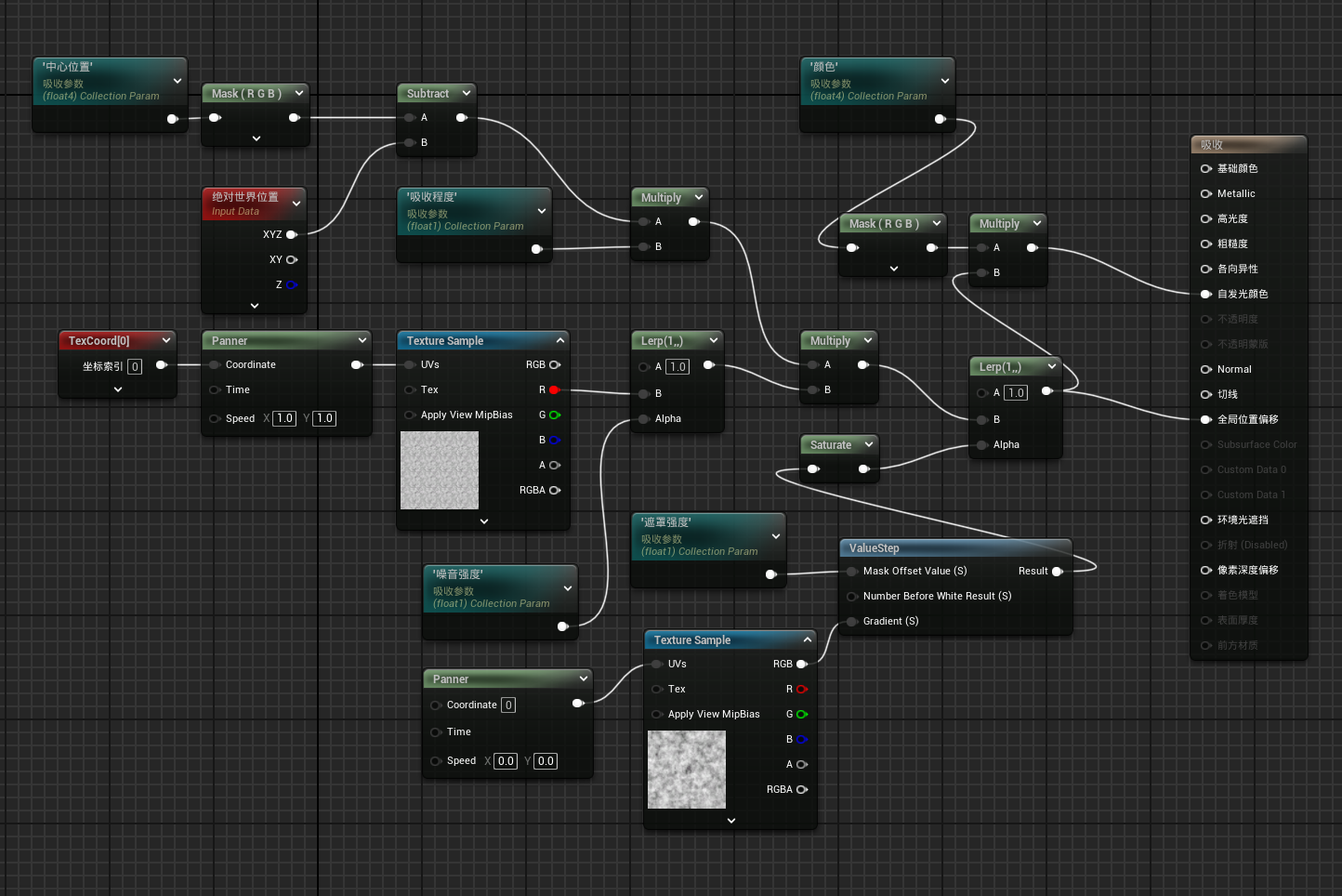
Task: Edit Speed X value of lower Panner
Action: coord(506,761)
